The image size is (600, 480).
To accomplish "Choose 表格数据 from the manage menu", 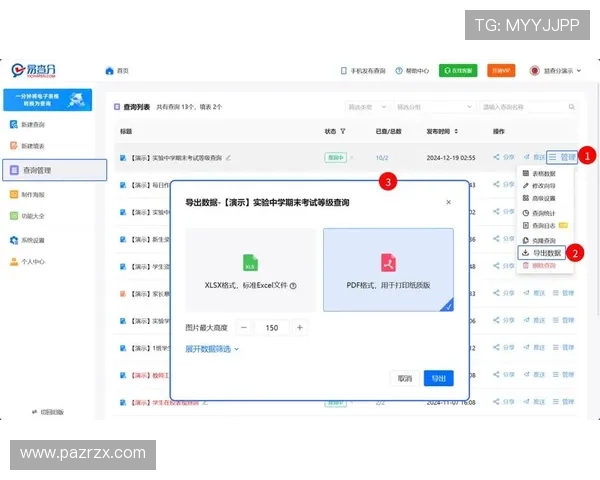I will pyautogui.click(x=539, y=173).
